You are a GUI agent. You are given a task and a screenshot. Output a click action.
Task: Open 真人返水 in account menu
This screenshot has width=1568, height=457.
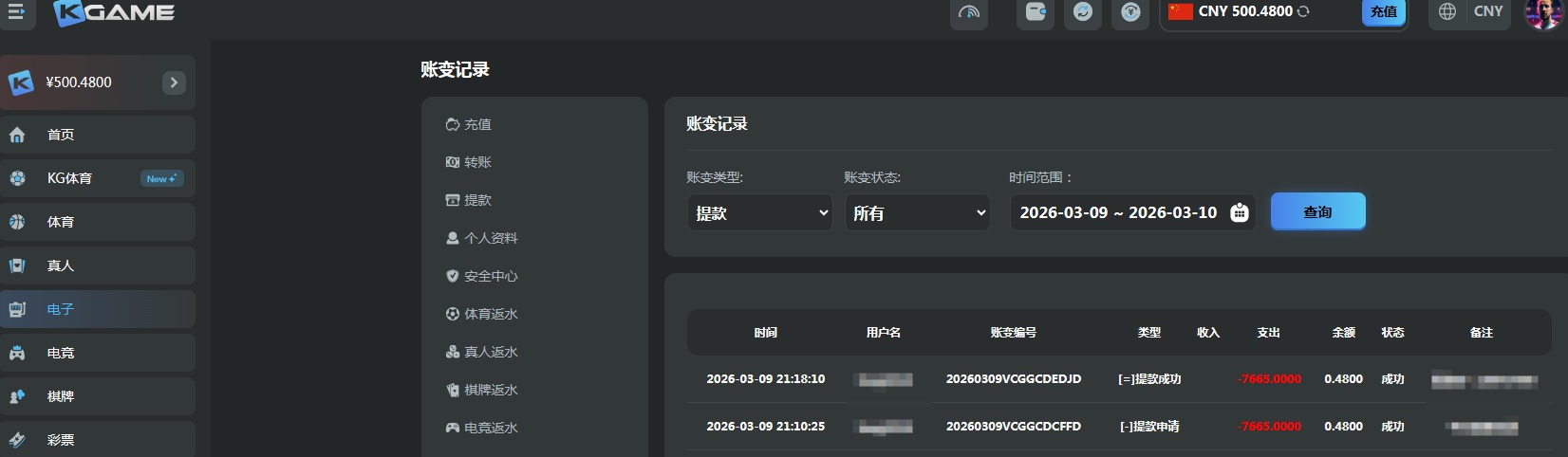point(482,352)
